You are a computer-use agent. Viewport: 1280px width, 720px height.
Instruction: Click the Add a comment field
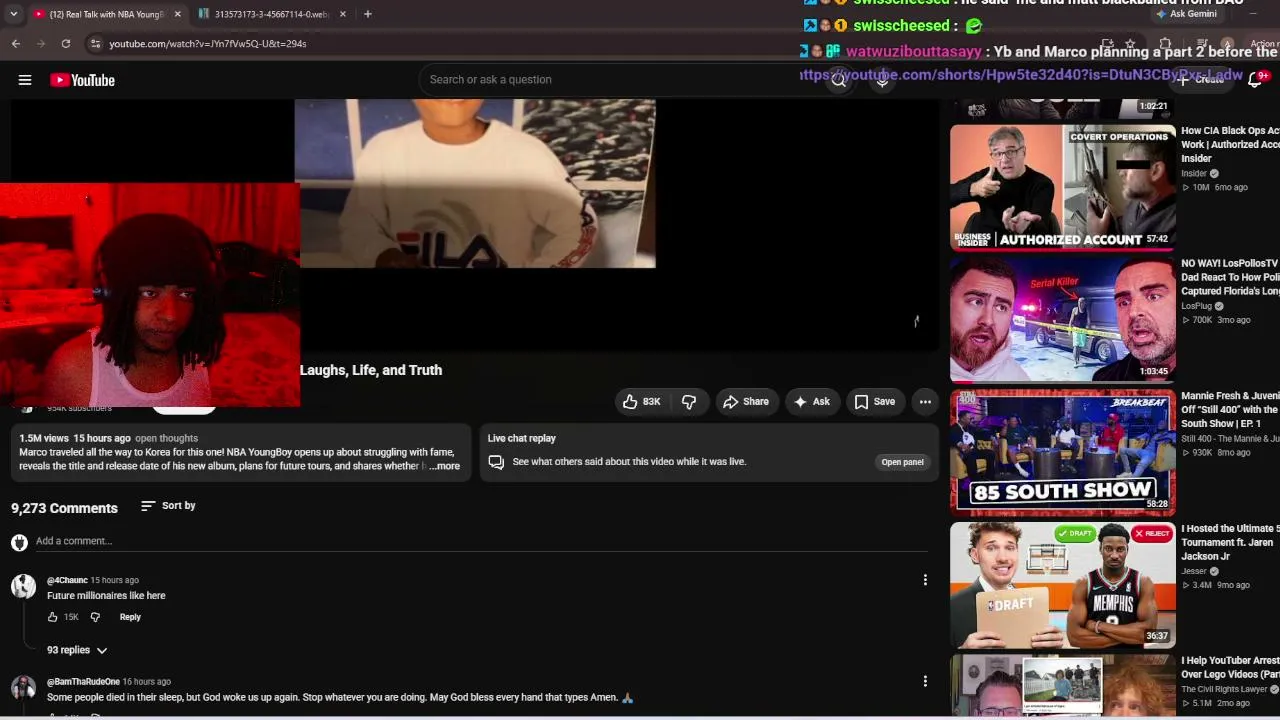pyautogui.click(x=481, y=541)
